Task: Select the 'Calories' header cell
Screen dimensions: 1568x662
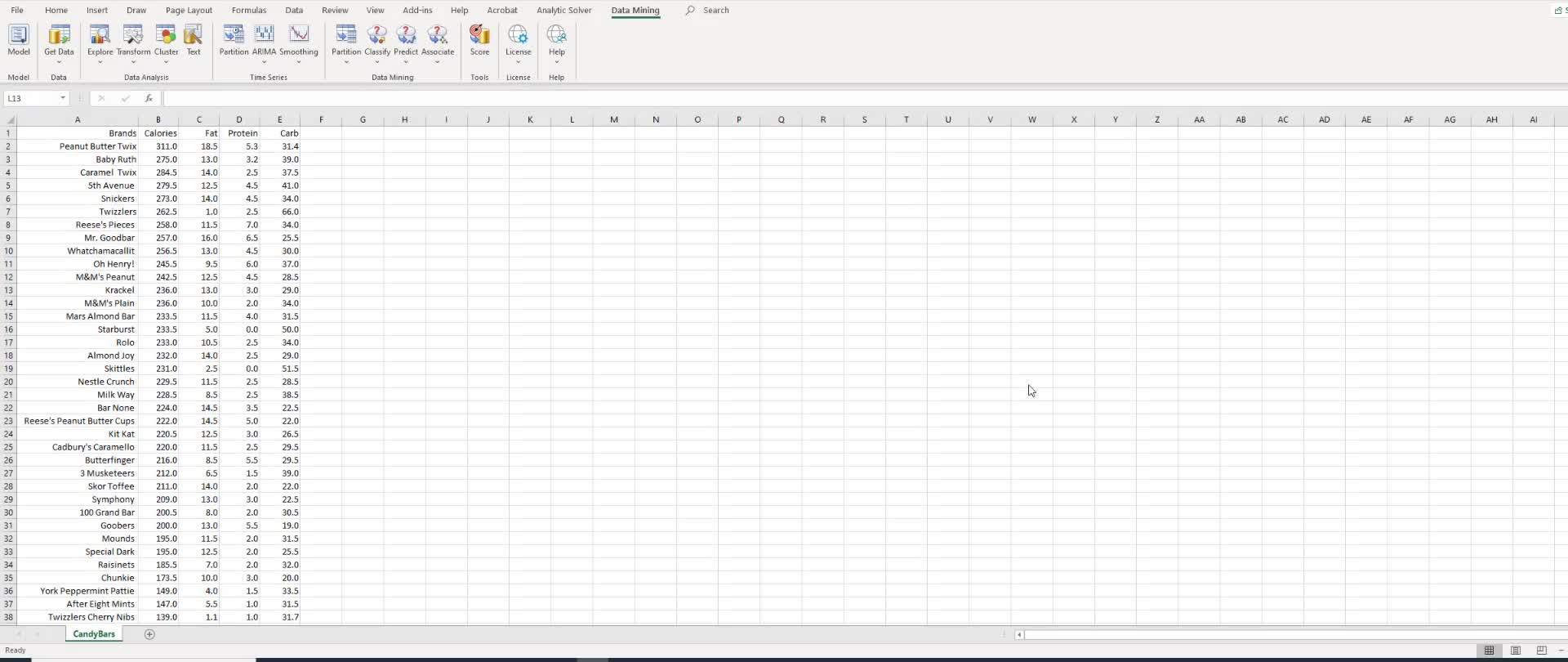Action: pos(158,133)
